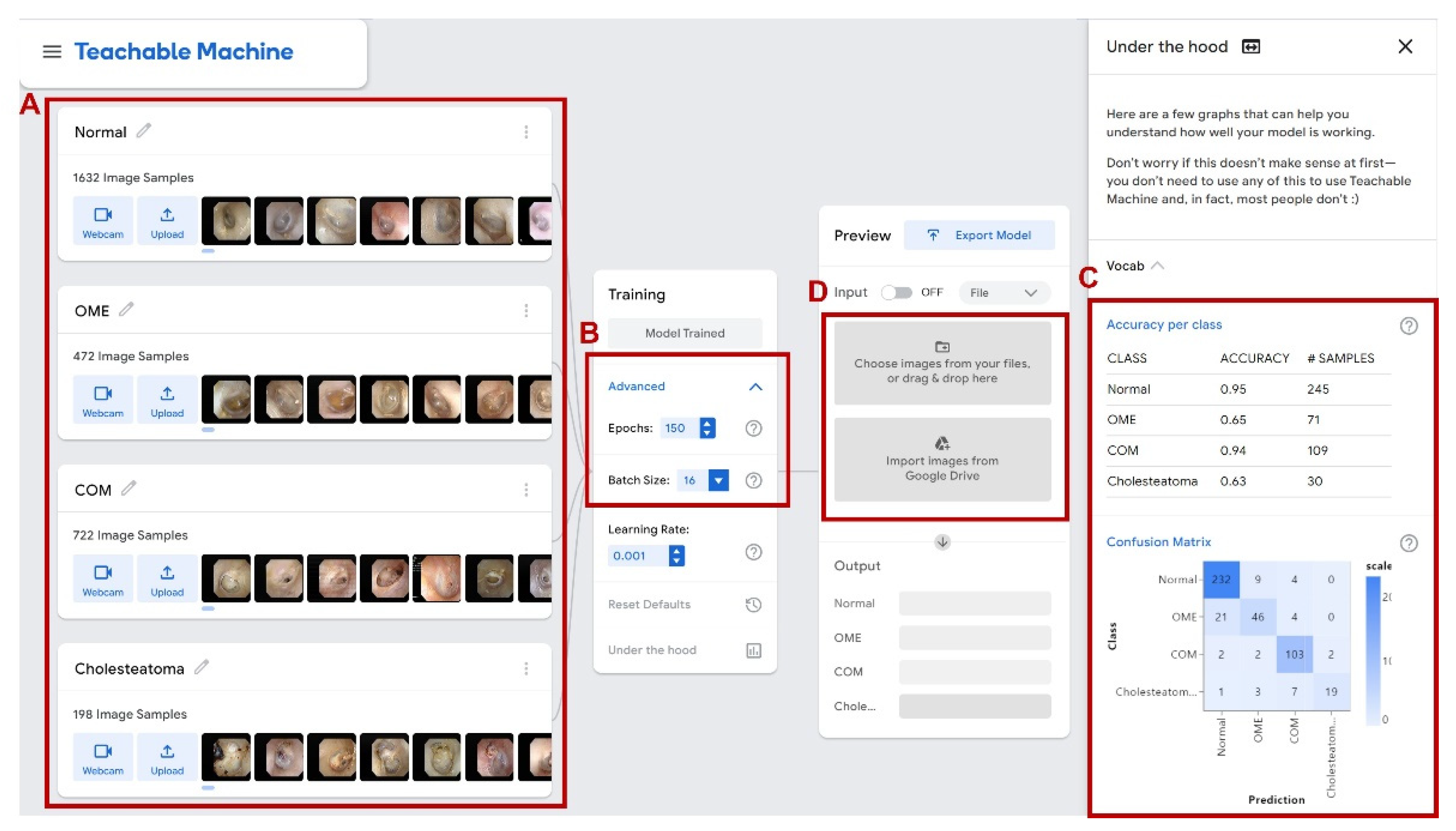The width and height of the screenshot is (1456, 831).
Task: Click the Export Model button
Action: pos(979,235)
